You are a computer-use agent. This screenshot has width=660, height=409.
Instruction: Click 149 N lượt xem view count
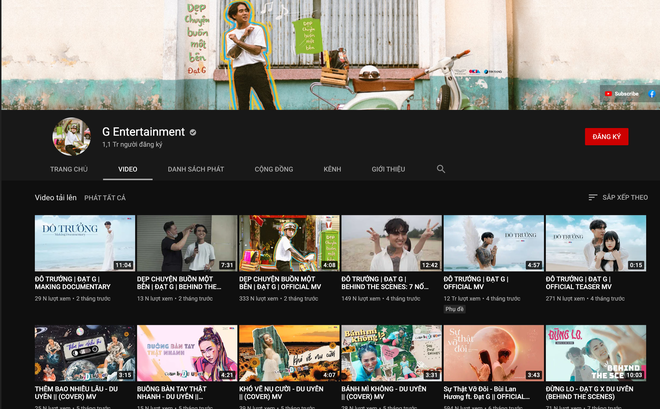click(361, 298)
